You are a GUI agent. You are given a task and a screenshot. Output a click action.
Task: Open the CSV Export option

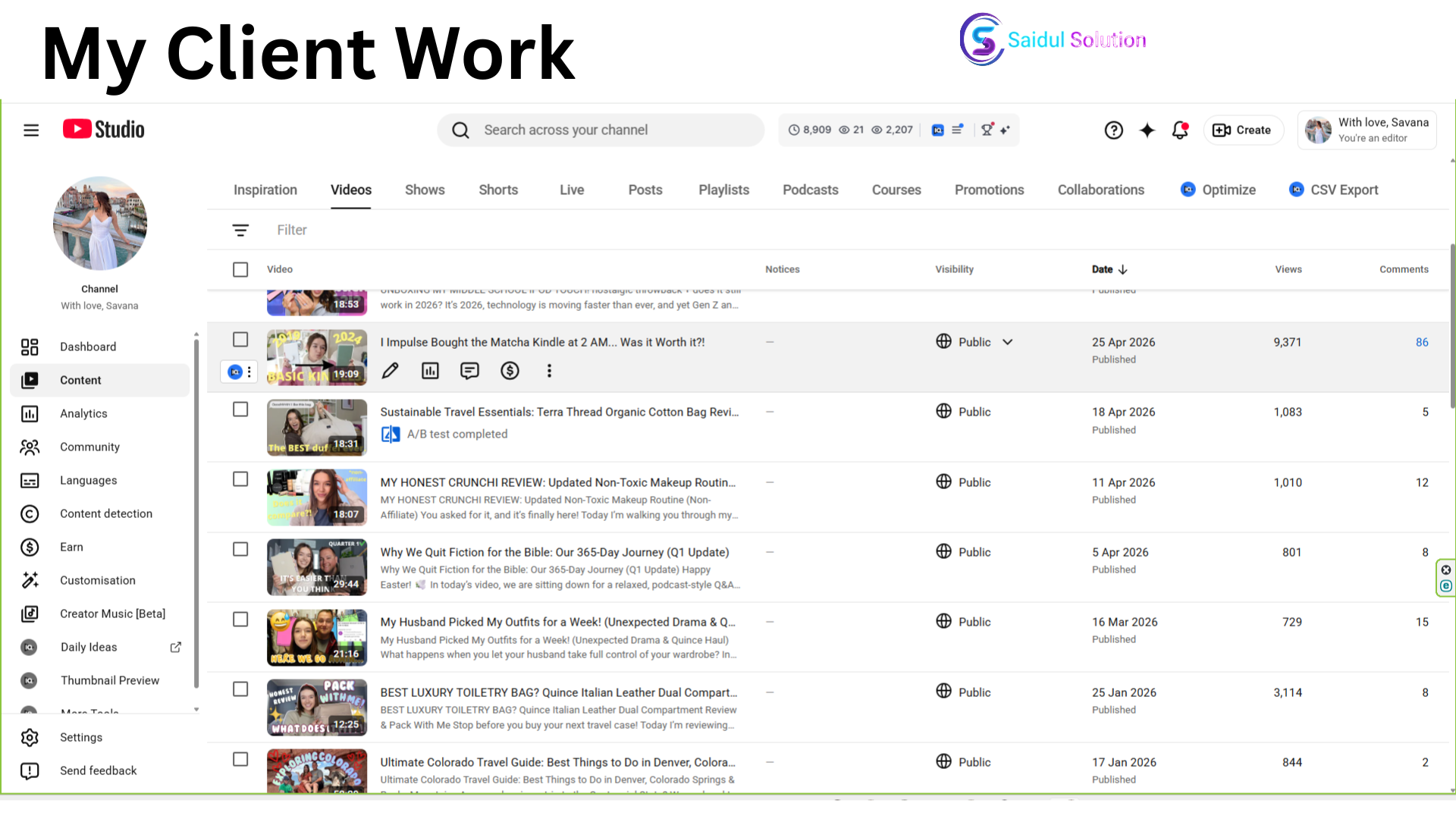point(1334,190)
